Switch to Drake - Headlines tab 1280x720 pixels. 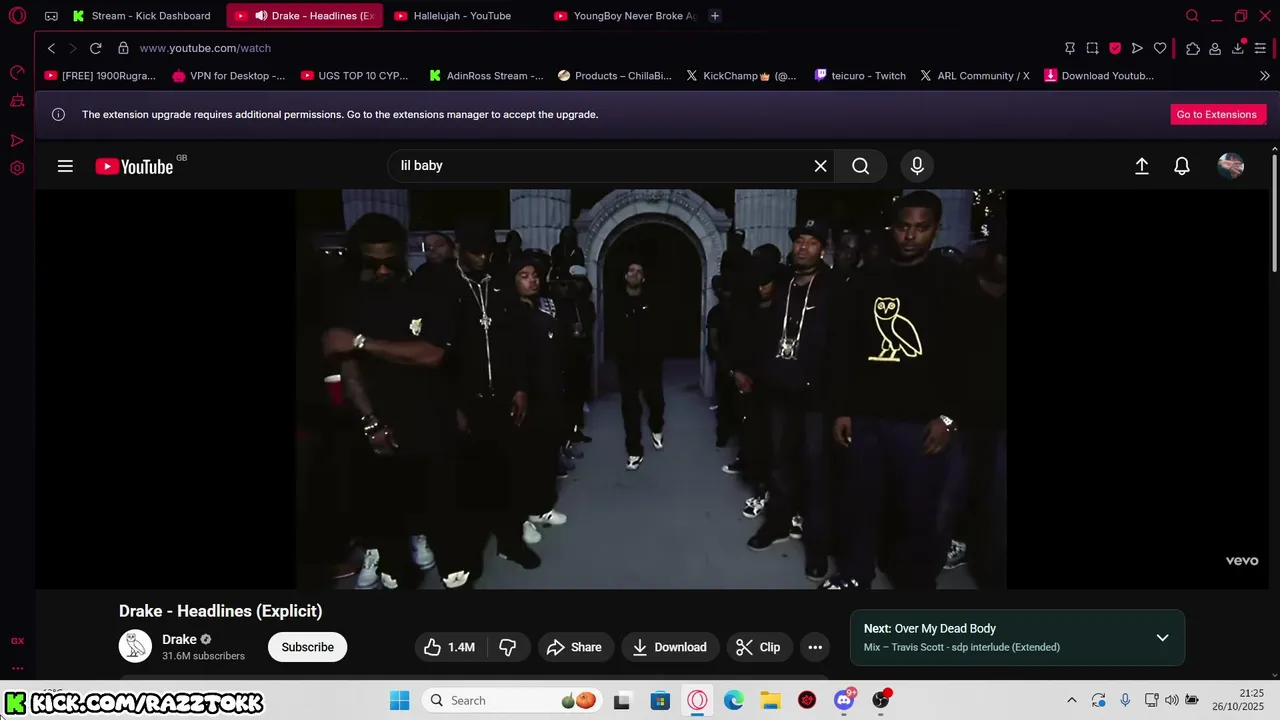304,16
